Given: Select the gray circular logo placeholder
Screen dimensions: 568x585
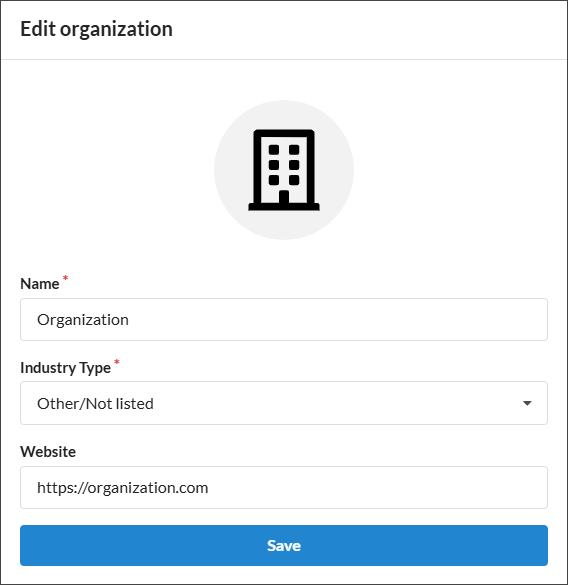Looking at the screenshot, I should pyautogui.click(x=284, y=170).
